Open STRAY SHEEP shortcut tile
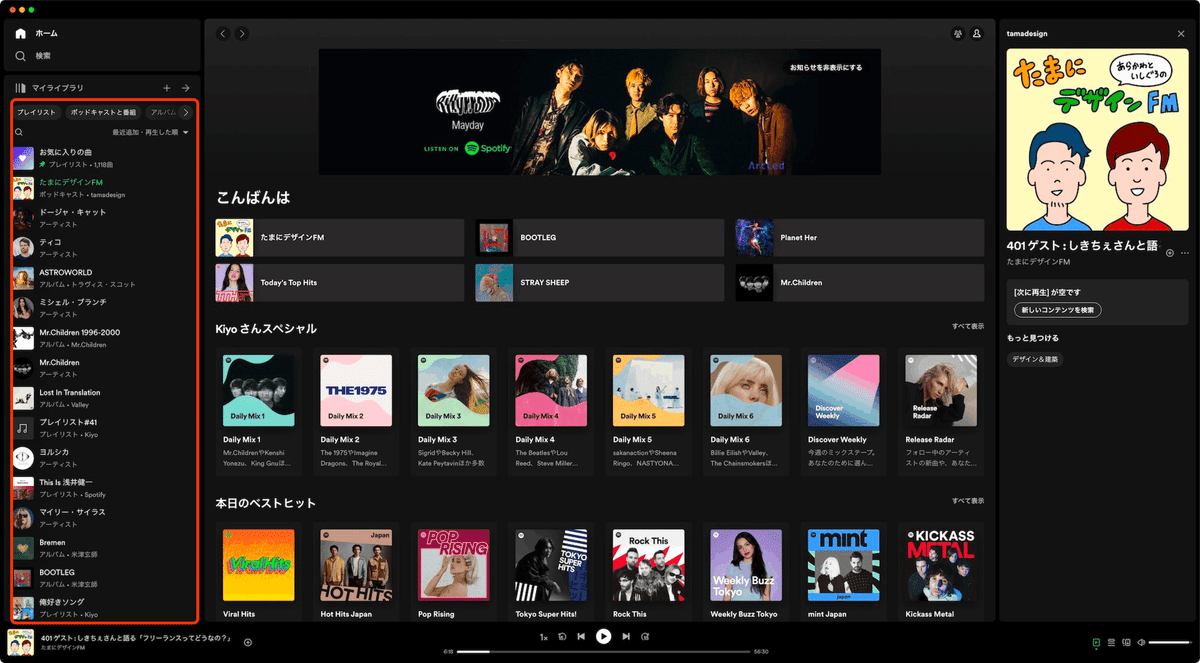Screen dimensions: 1200x663 (x=600, y=283)
